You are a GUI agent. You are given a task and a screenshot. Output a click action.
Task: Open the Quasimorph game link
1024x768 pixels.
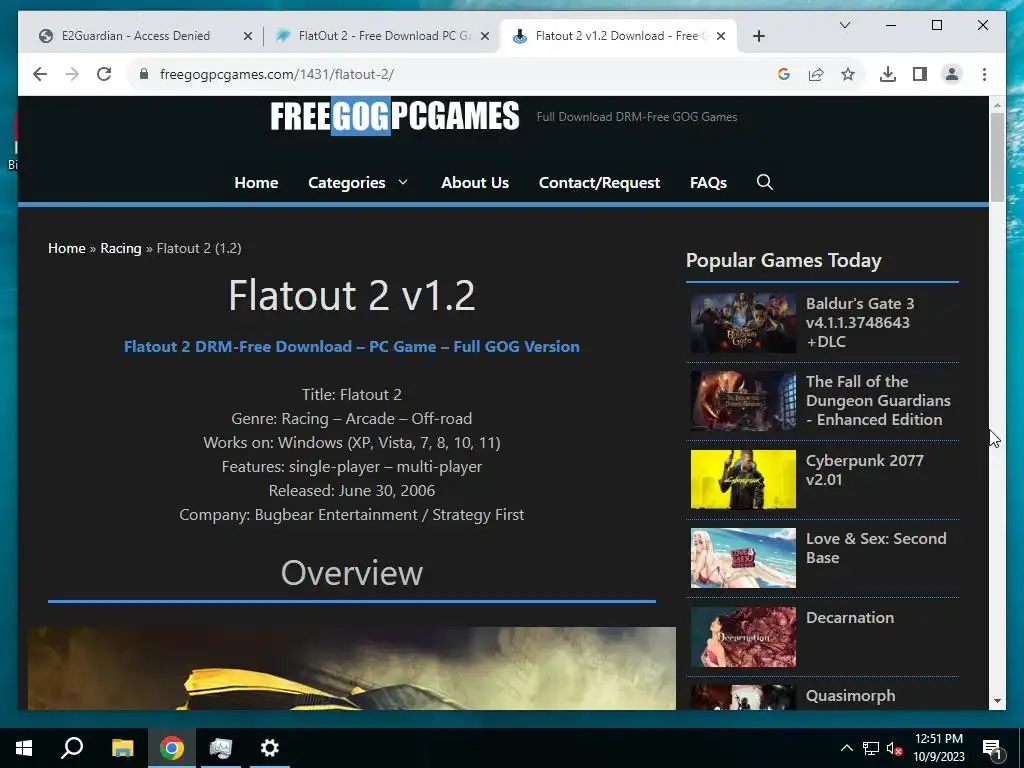(x=850, y=696)
